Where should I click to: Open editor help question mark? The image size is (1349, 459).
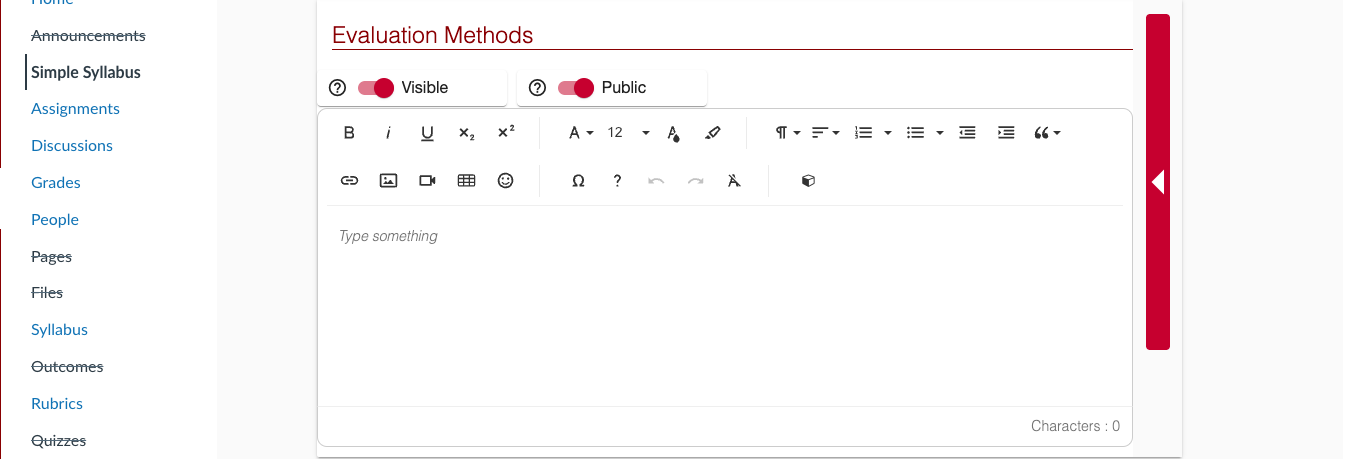click(617, 181)
